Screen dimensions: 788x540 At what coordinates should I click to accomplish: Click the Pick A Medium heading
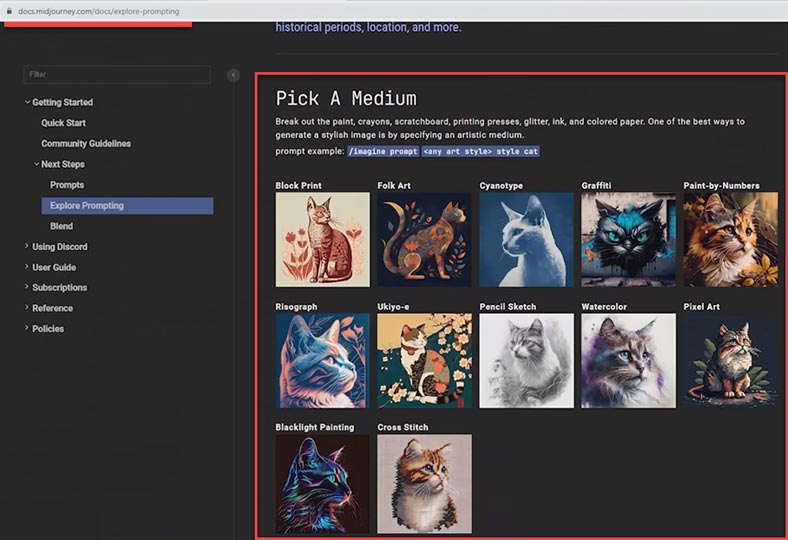click(x=346, y=98)
